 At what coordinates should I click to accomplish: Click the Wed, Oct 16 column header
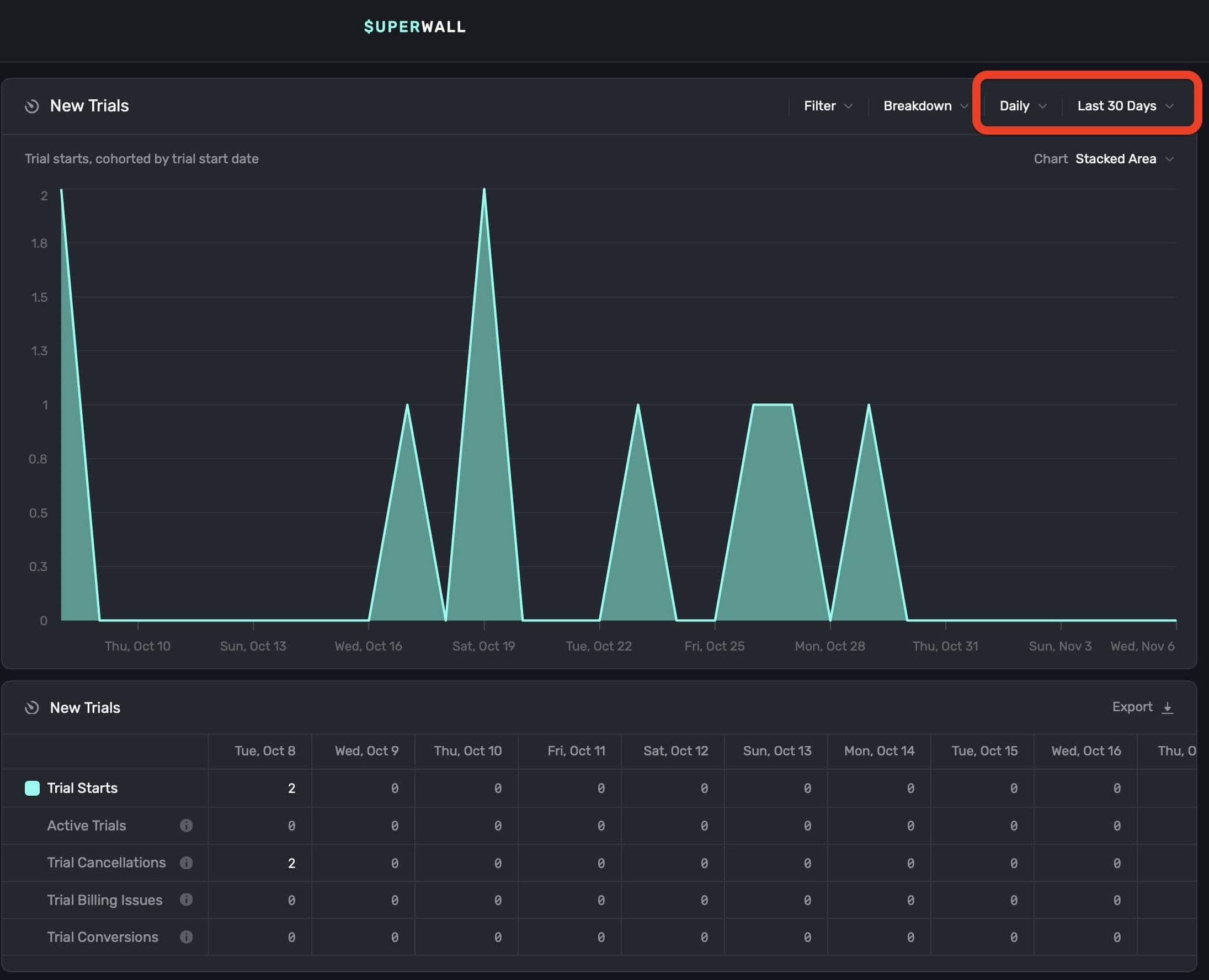click(x=1085, y=751)
